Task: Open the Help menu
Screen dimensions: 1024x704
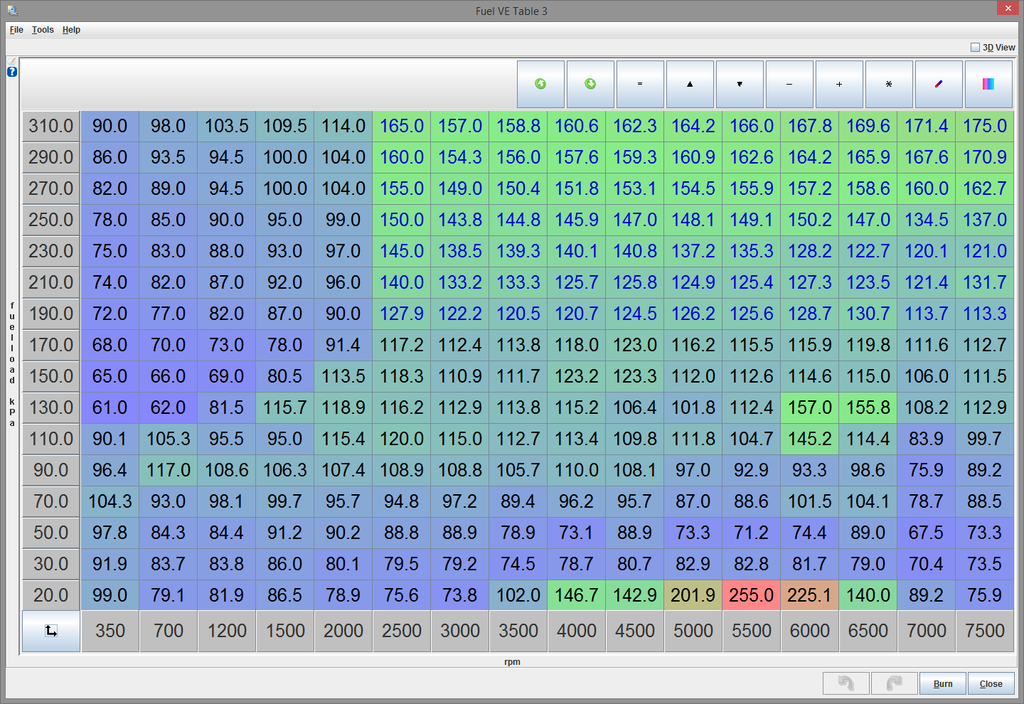Action: click(71, 30)
